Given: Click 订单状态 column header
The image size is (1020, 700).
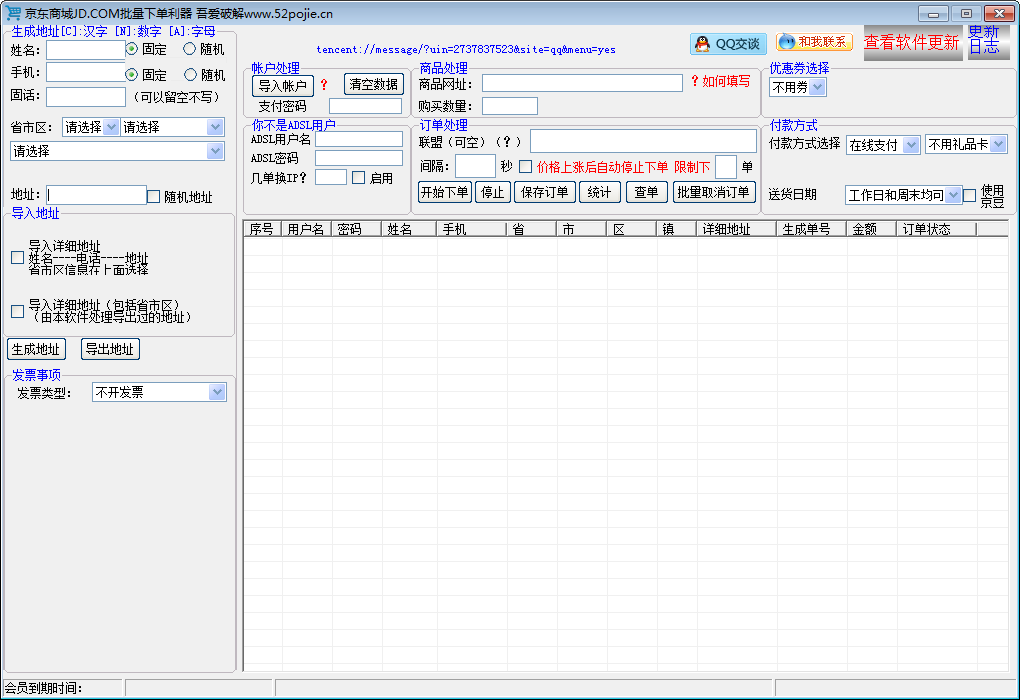Looking at the screenshot, I should [x=937, y=229].
